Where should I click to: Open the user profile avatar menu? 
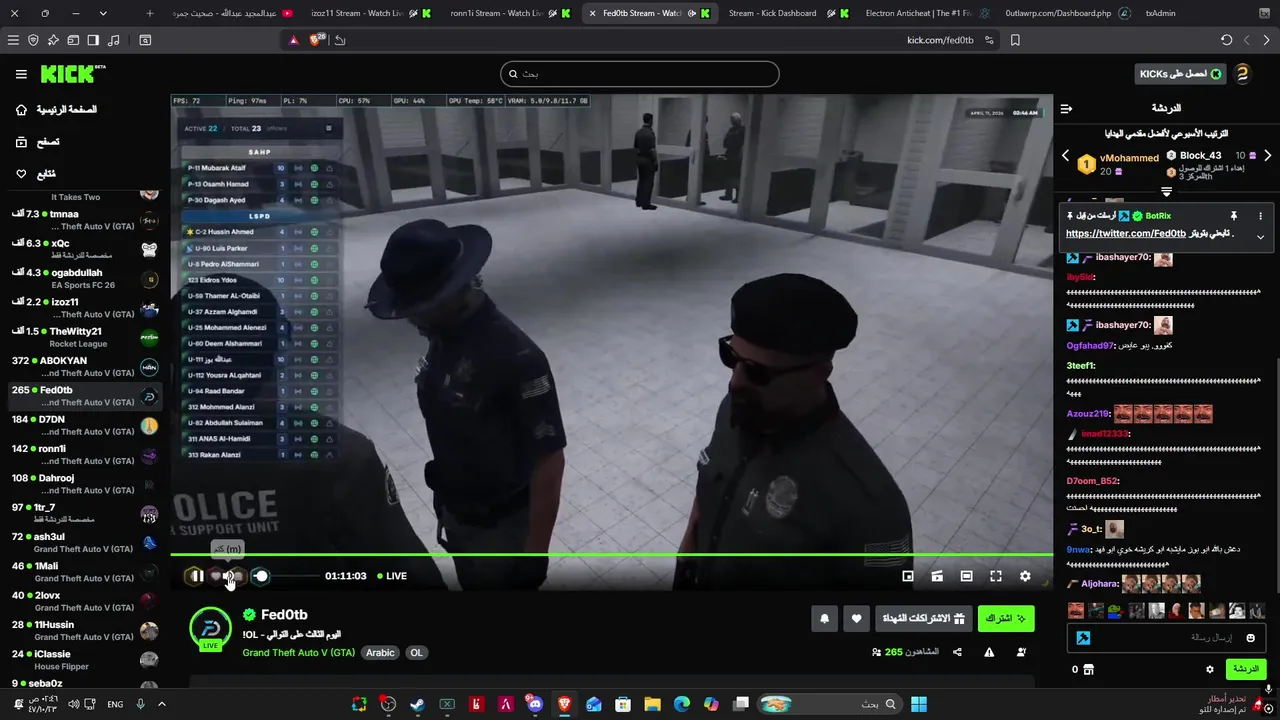tap(1242, 74)
